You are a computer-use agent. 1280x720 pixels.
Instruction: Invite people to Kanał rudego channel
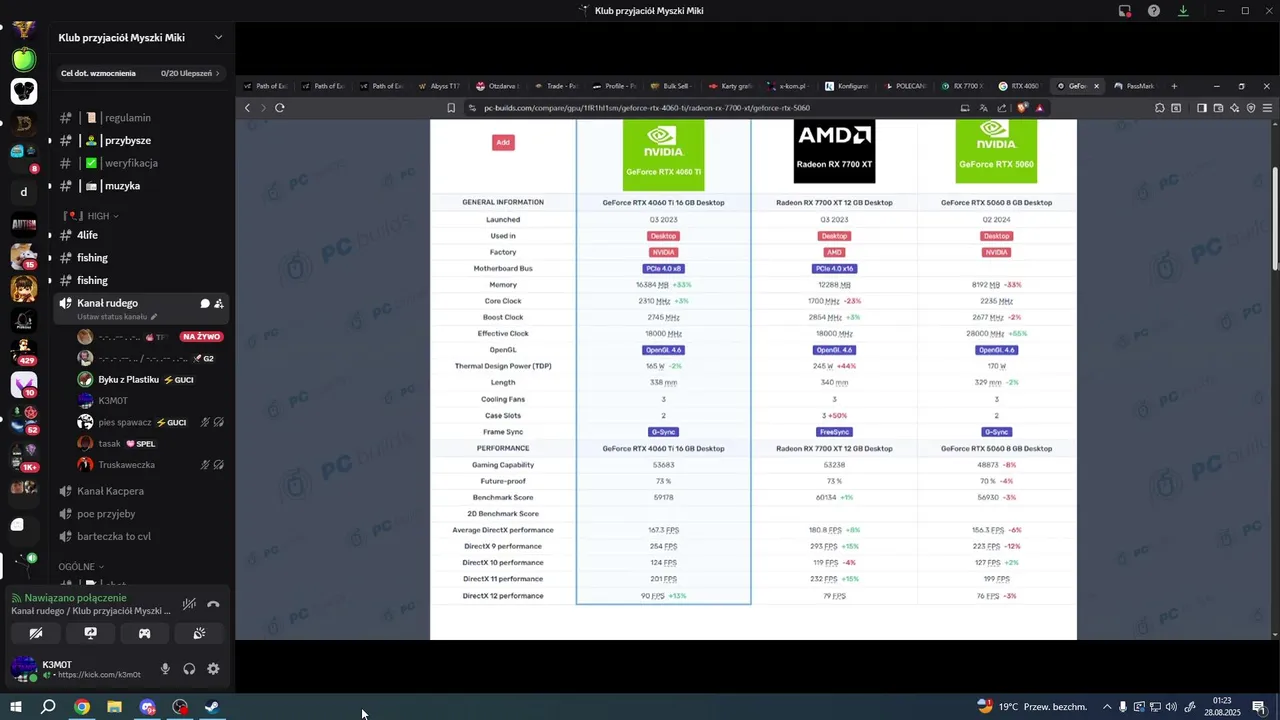(218, 303)
